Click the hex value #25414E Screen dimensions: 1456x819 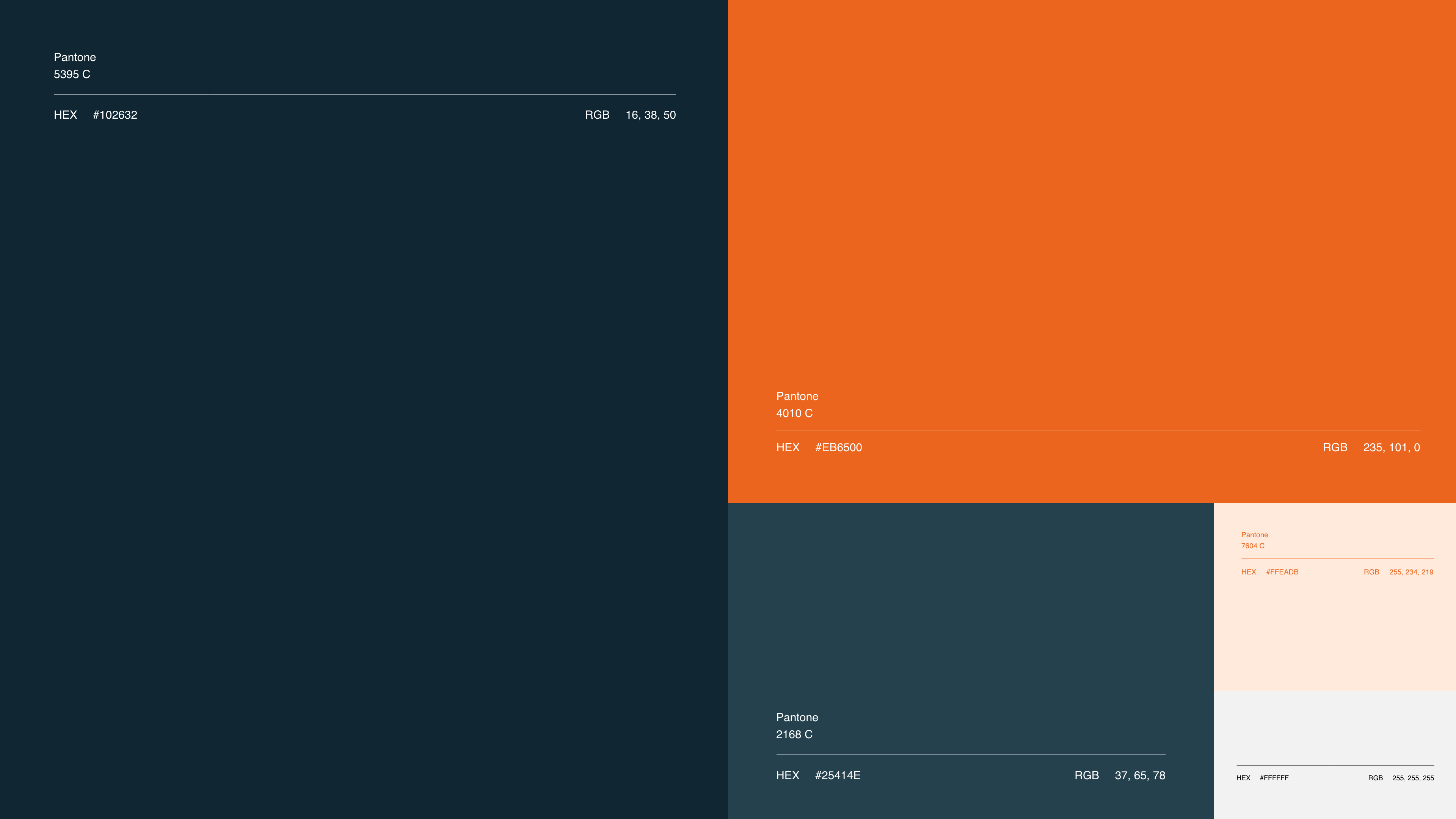838,775
